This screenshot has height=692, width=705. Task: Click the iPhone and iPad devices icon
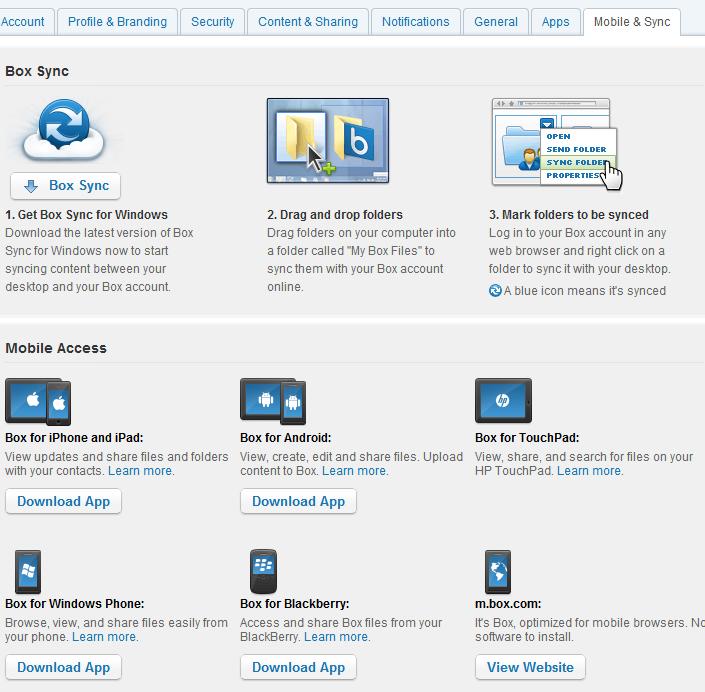click(38, 402)
